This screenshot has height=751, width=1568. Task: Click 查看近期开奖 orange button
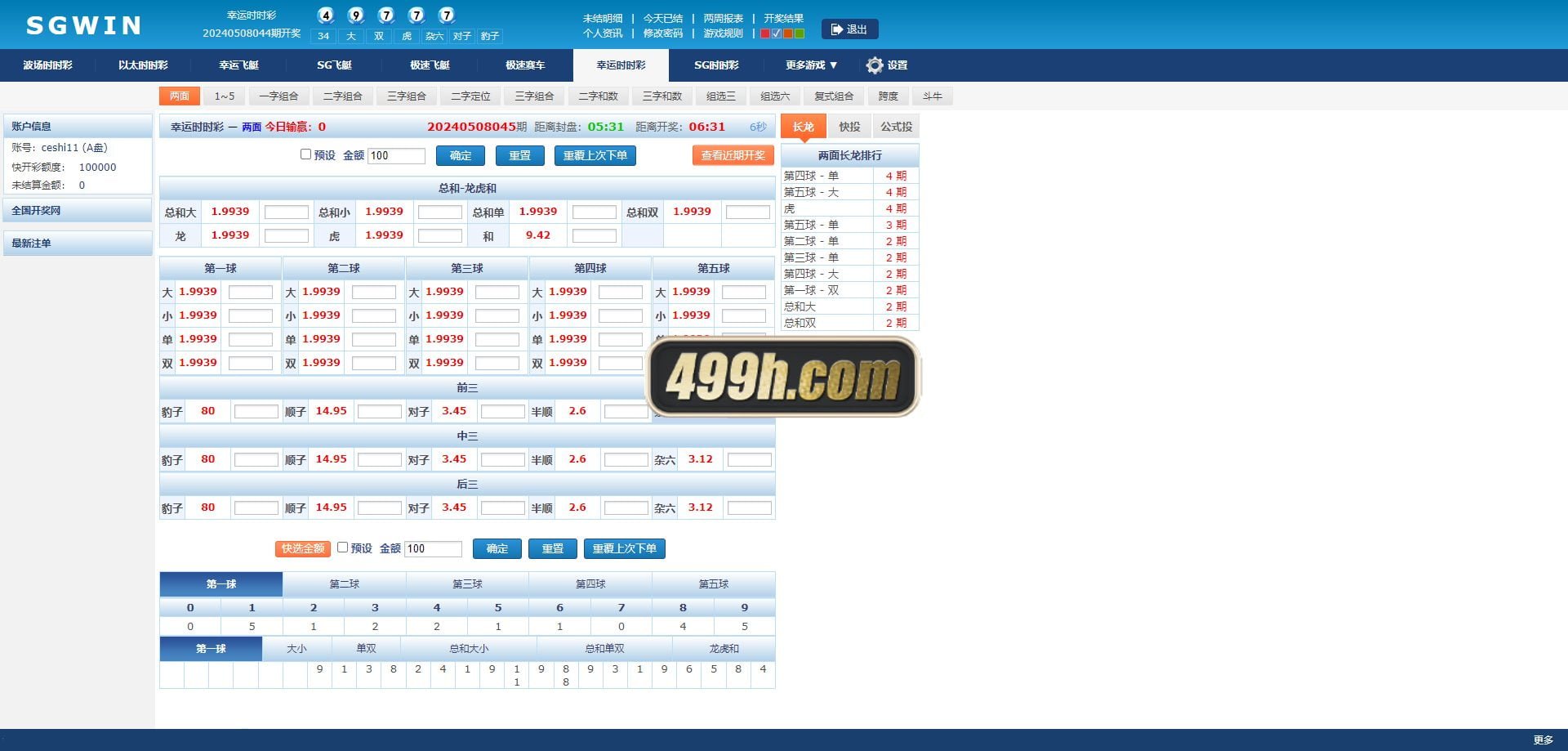733,155
